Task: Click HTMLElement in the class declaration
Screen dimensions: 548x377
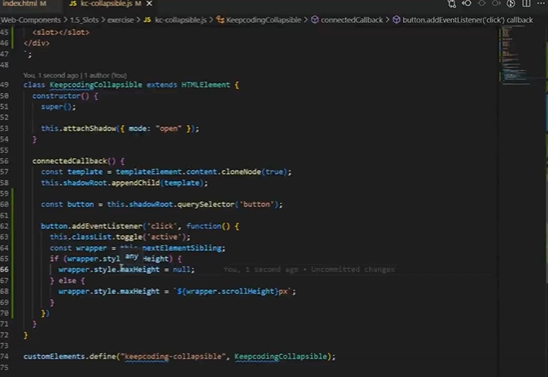Action: pos(206,85)
